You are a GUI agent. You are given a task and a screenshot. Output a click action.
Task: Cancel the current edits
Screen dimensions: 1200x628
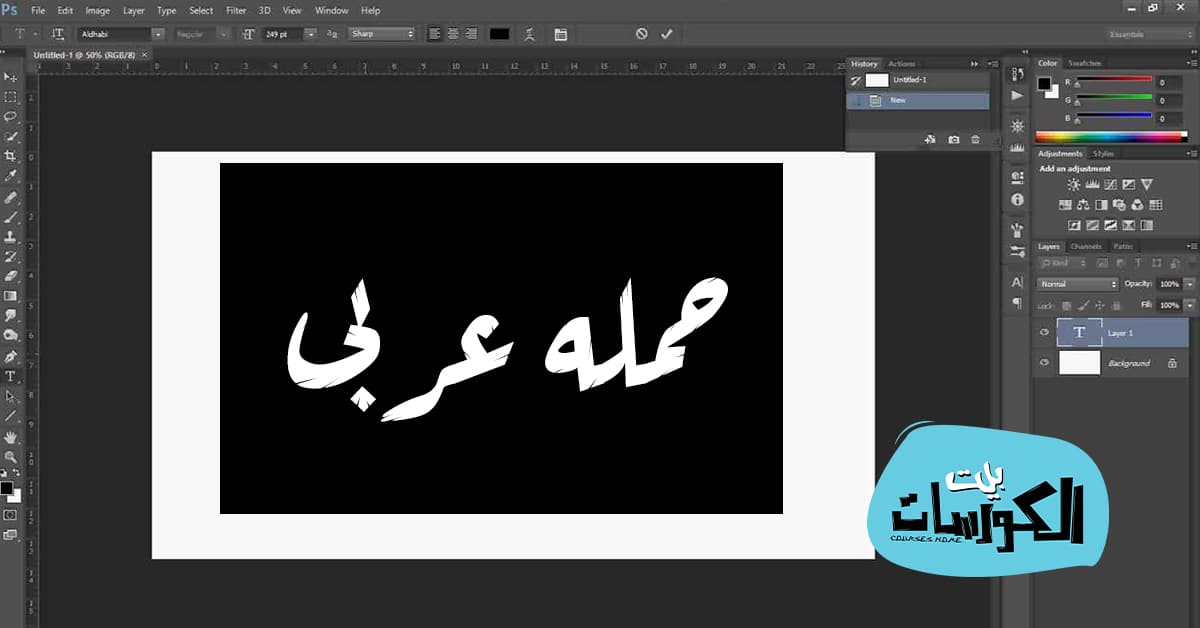(641, 33)
